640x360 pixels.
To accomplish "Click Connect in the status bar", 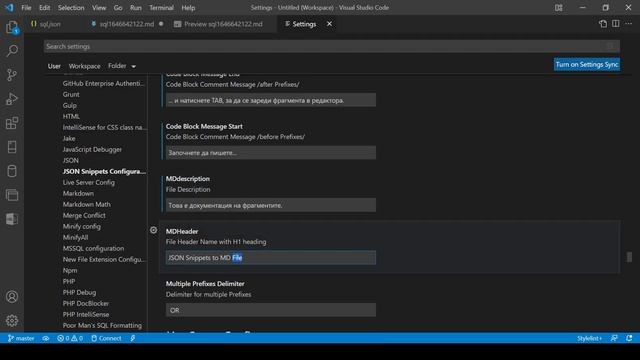I will (106, 338).
